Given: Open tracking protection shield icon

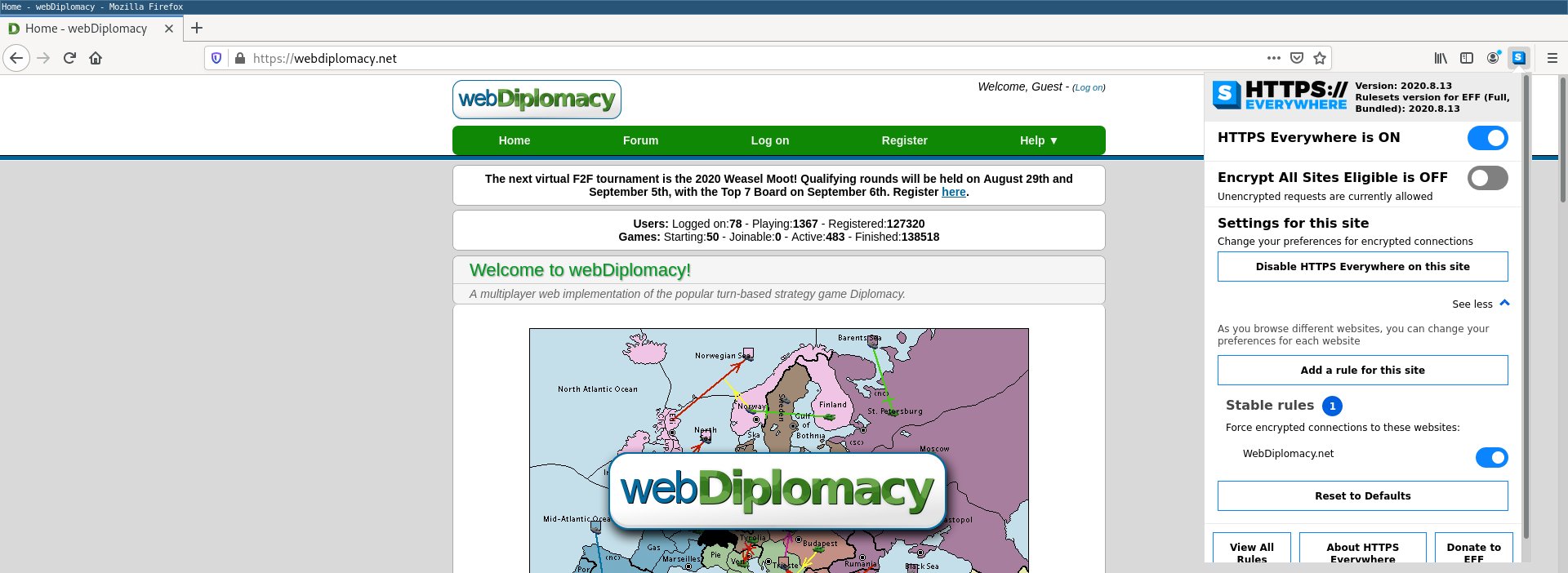Looking at the screenshot, I should point(216,58).
